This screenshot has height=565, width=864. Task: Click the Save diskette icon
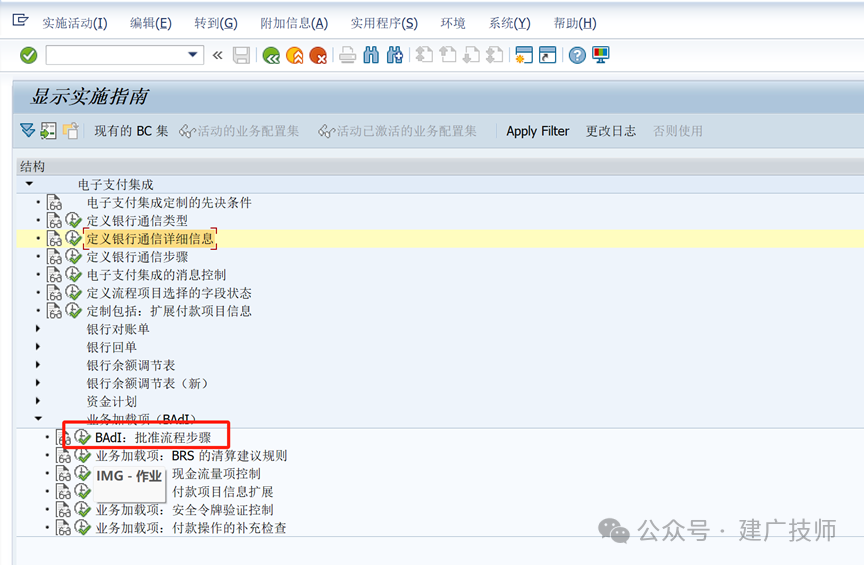(x=241, y=55)
